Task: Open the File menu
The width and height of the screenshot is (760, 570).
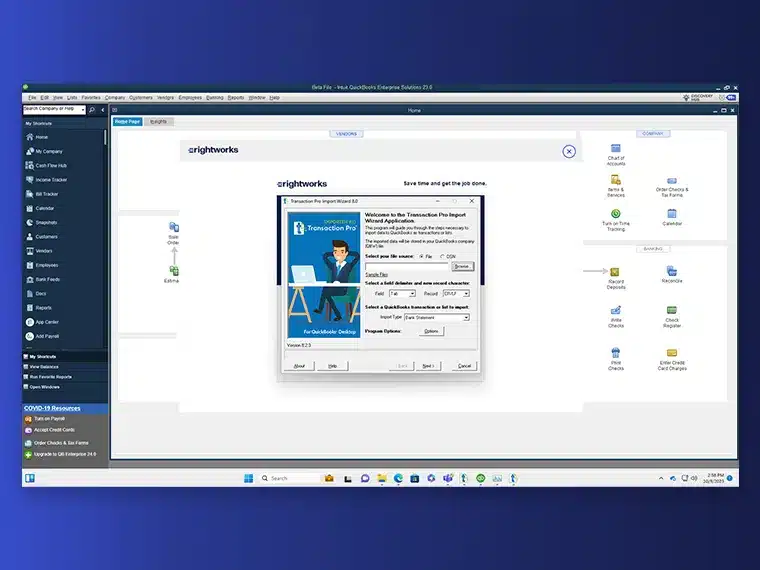Action: 32,98
